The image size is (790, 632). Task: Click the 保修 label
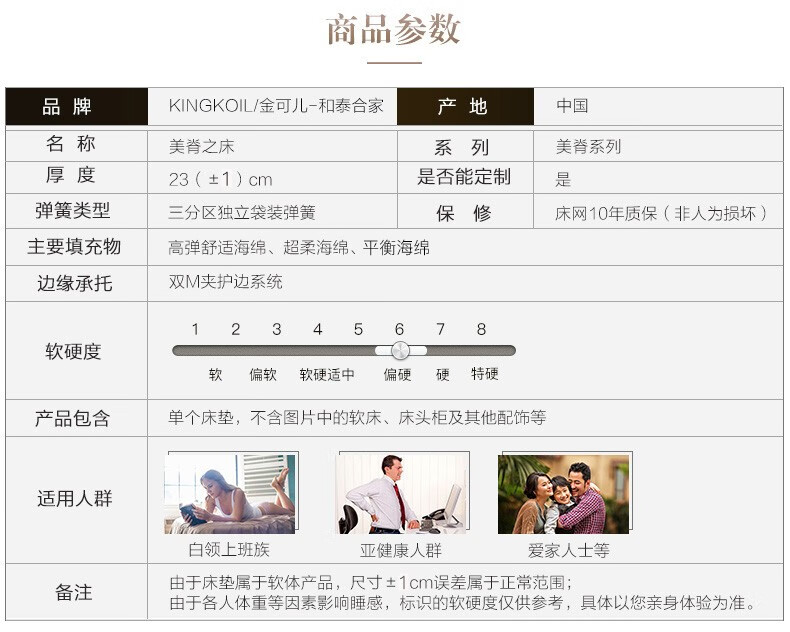tap(464, 213)
